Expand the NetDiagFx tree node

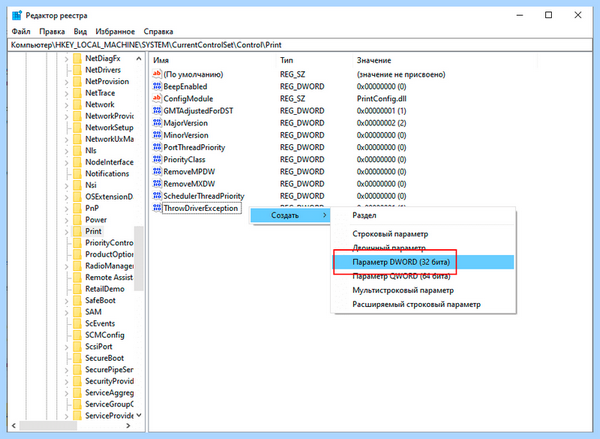[x=66, y=59]
